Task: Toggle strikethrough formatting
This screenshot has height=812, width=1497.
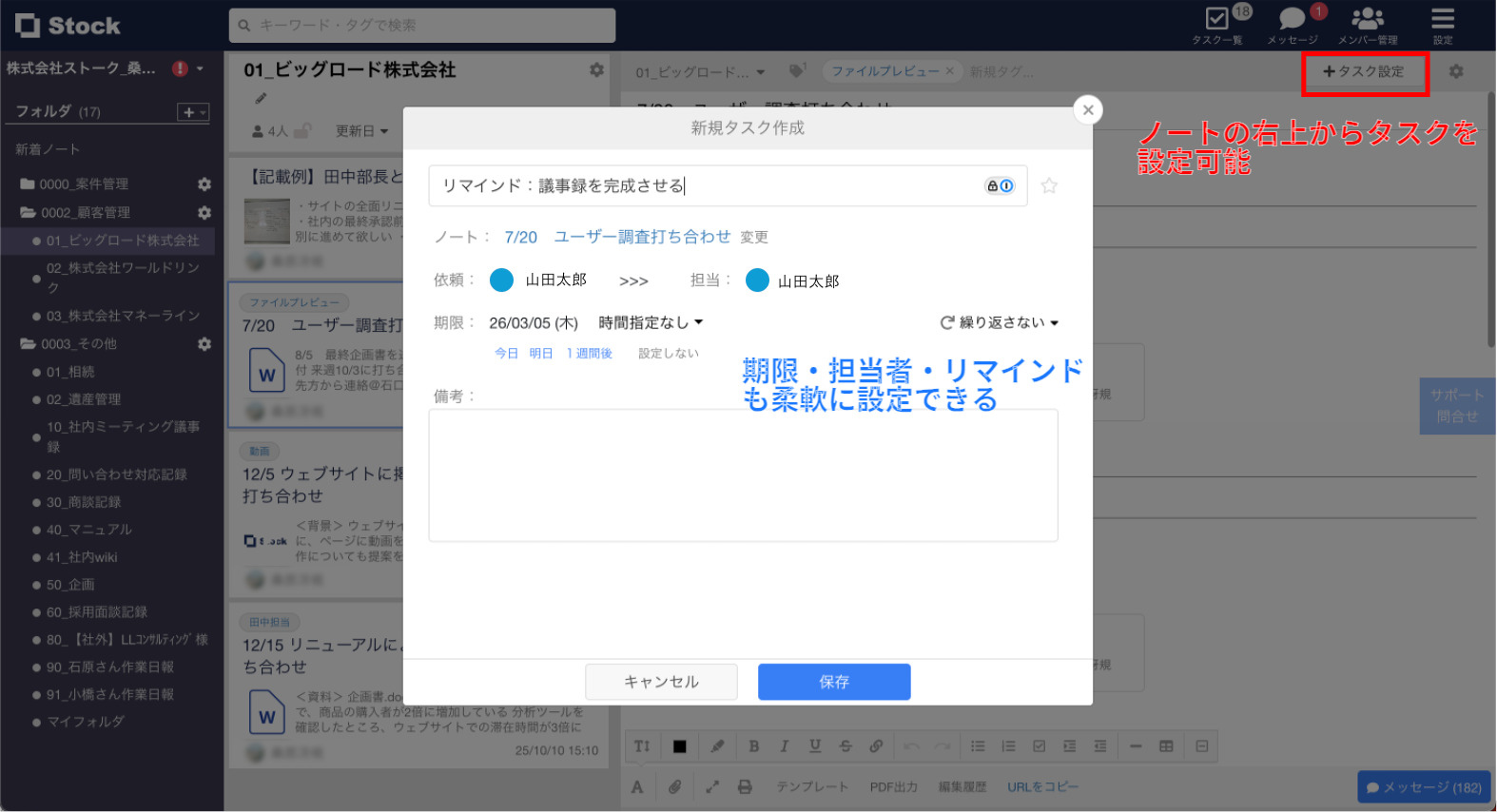Action: click(846, 746)
